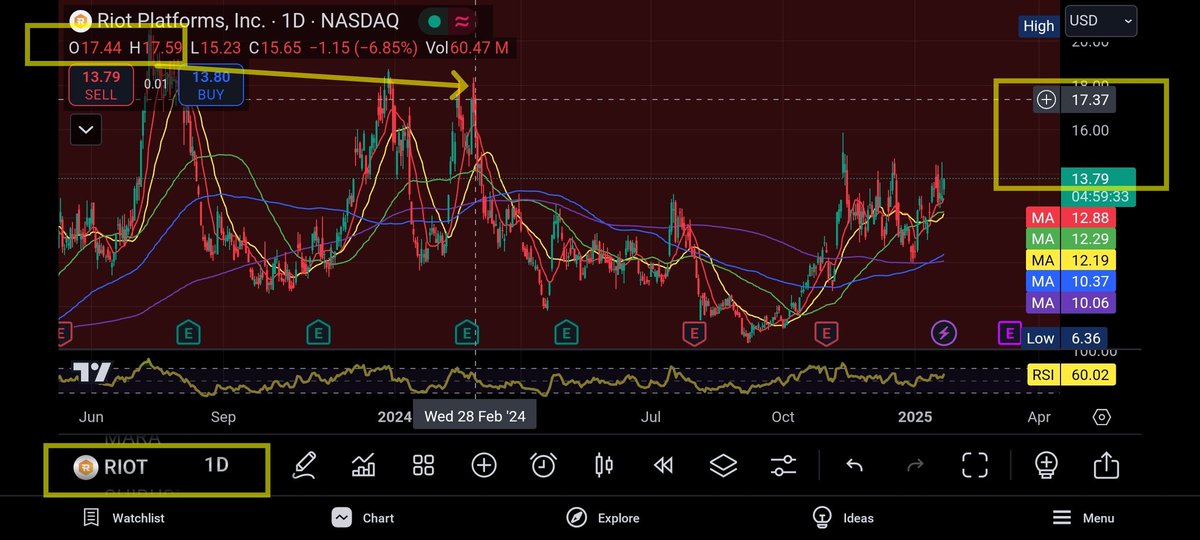Viewport: 1200px width, 540px height.
Task: Tap the 13.79 SELL button
Action: (x=100, y=84)
